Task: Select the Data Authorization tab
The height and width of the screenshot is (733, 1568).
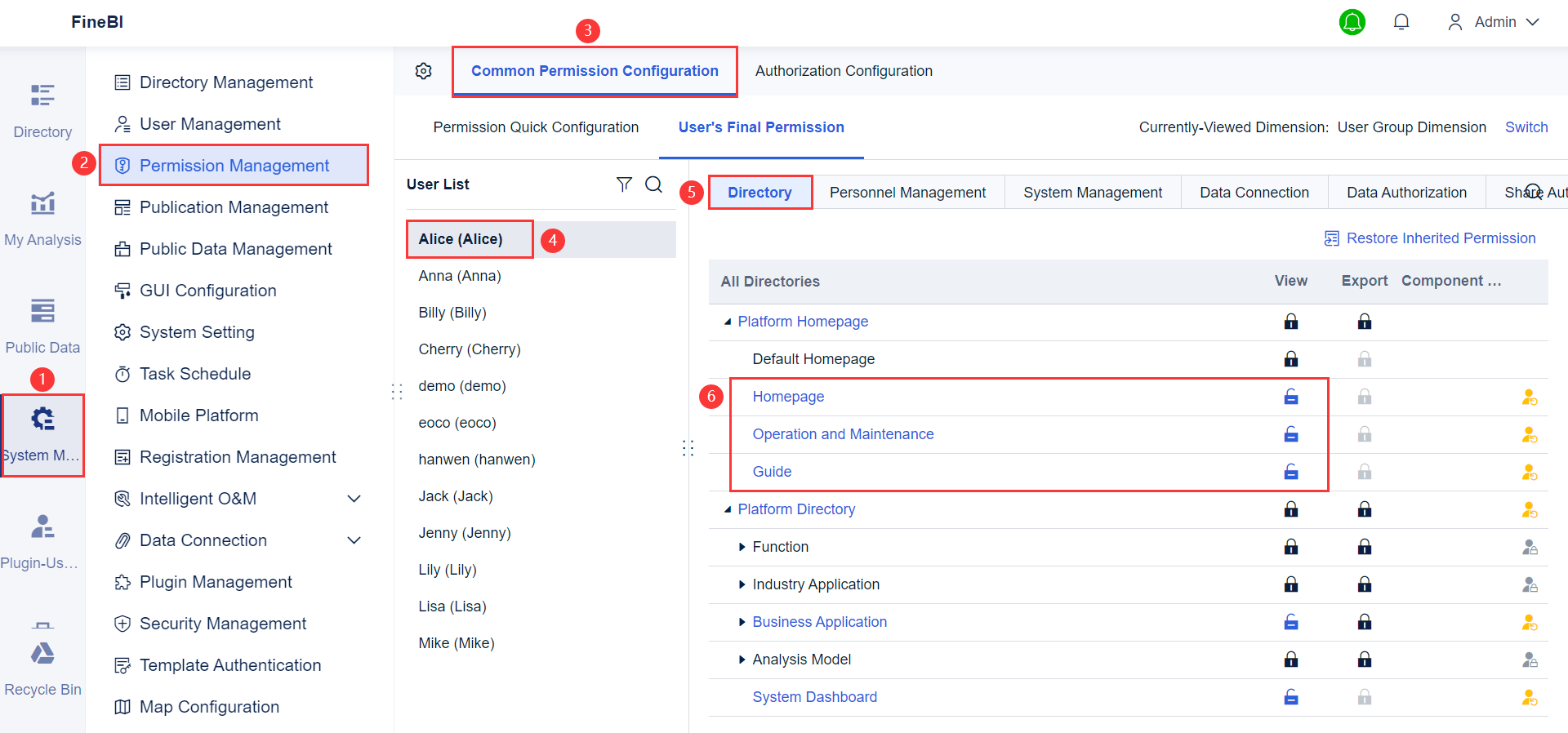Action: tap(1406, 193)
